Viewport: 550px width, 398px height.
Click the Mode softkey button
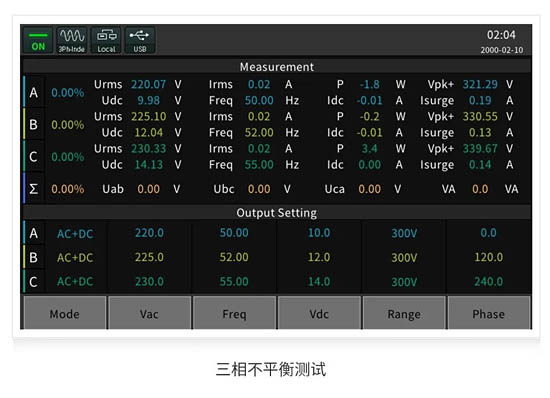(65, 313)
